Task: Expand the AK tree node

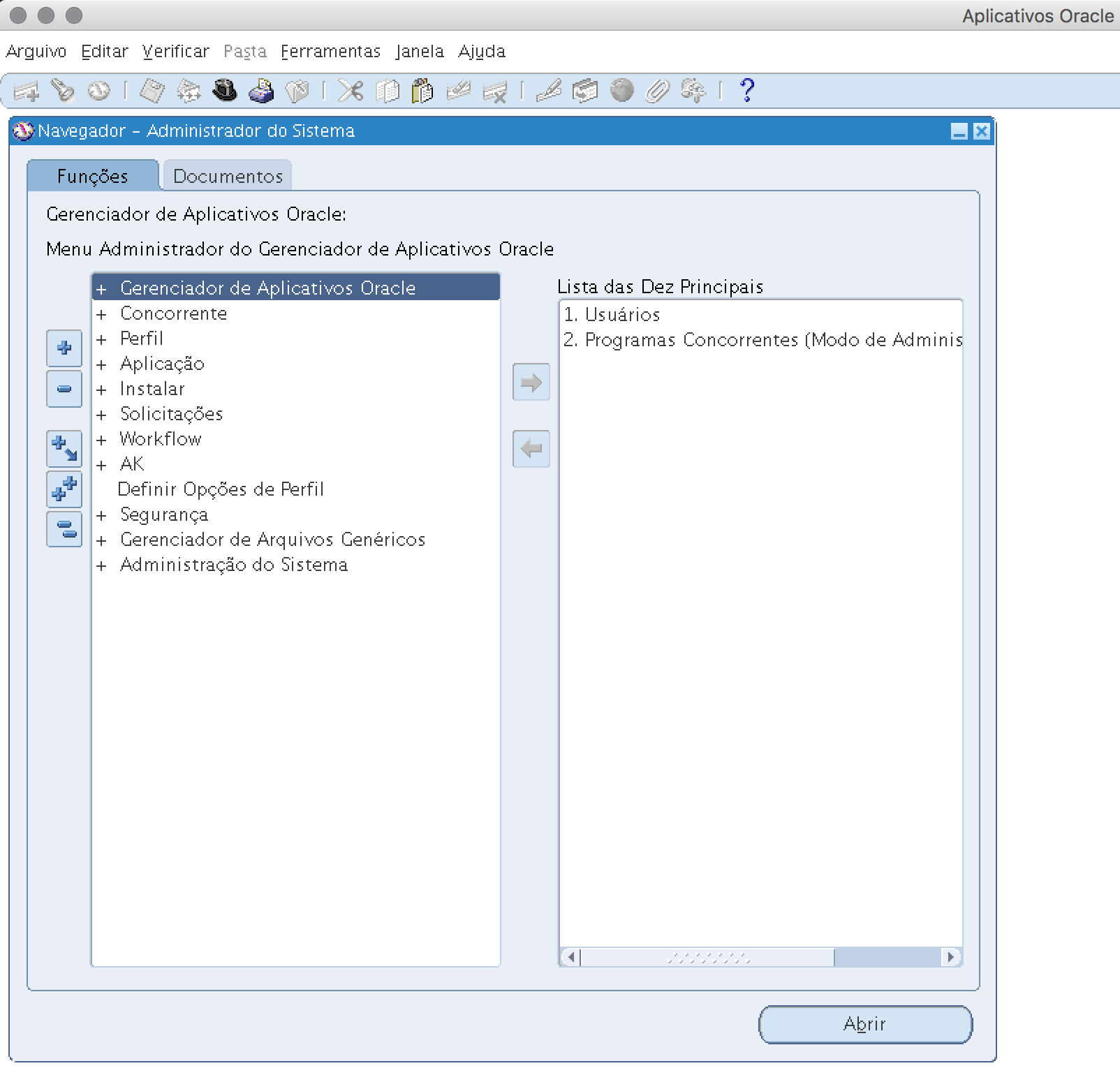Action: pos(102,466)
